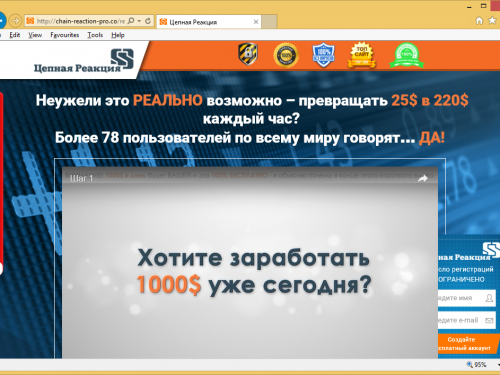Screen dimensions: 500x375
Task: Click the Favourites star icon
Action: tap(492, 21)
